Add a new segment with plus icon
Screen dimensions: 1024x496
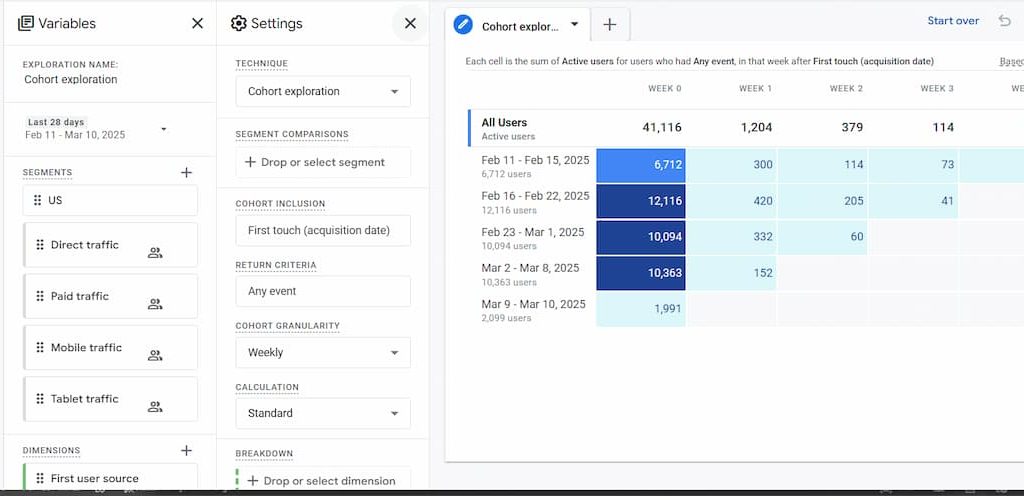point(186,172)
